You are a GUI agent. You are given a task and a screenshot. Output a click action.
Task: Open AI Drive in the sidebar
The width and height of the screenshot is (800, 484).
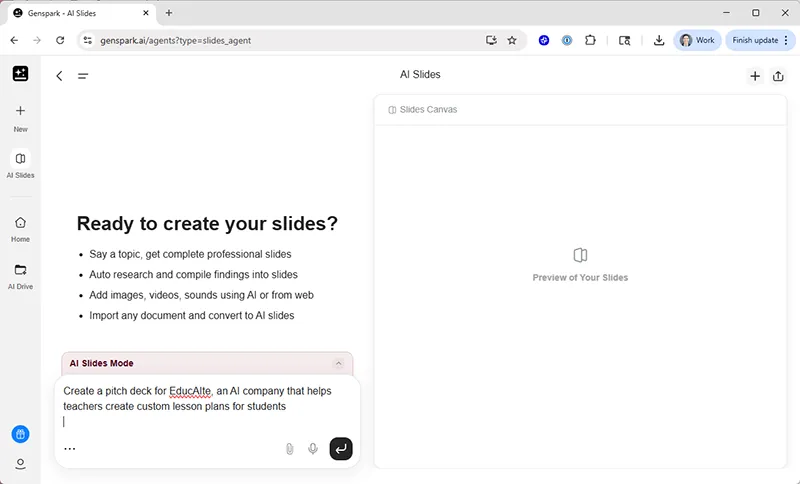[x=20, y=270]
